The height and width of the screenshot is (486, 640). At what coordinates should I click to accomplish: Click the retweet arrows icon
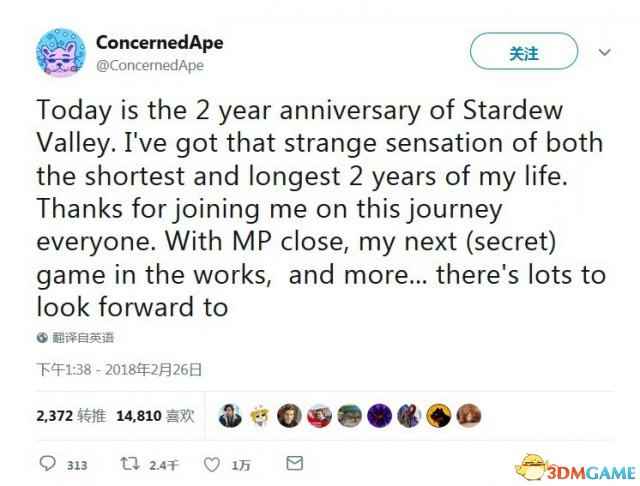pos(129,465)
